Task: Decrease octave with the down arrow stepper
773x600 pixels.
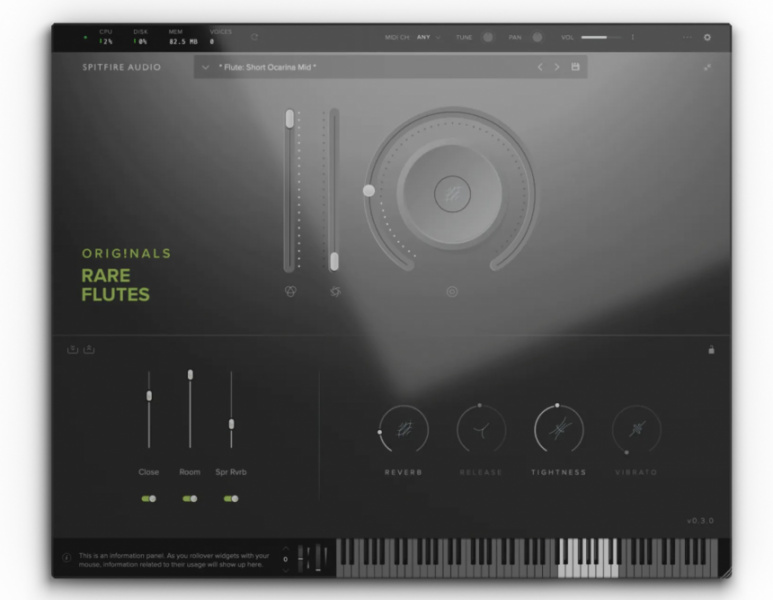Action: tap(285, 570)
